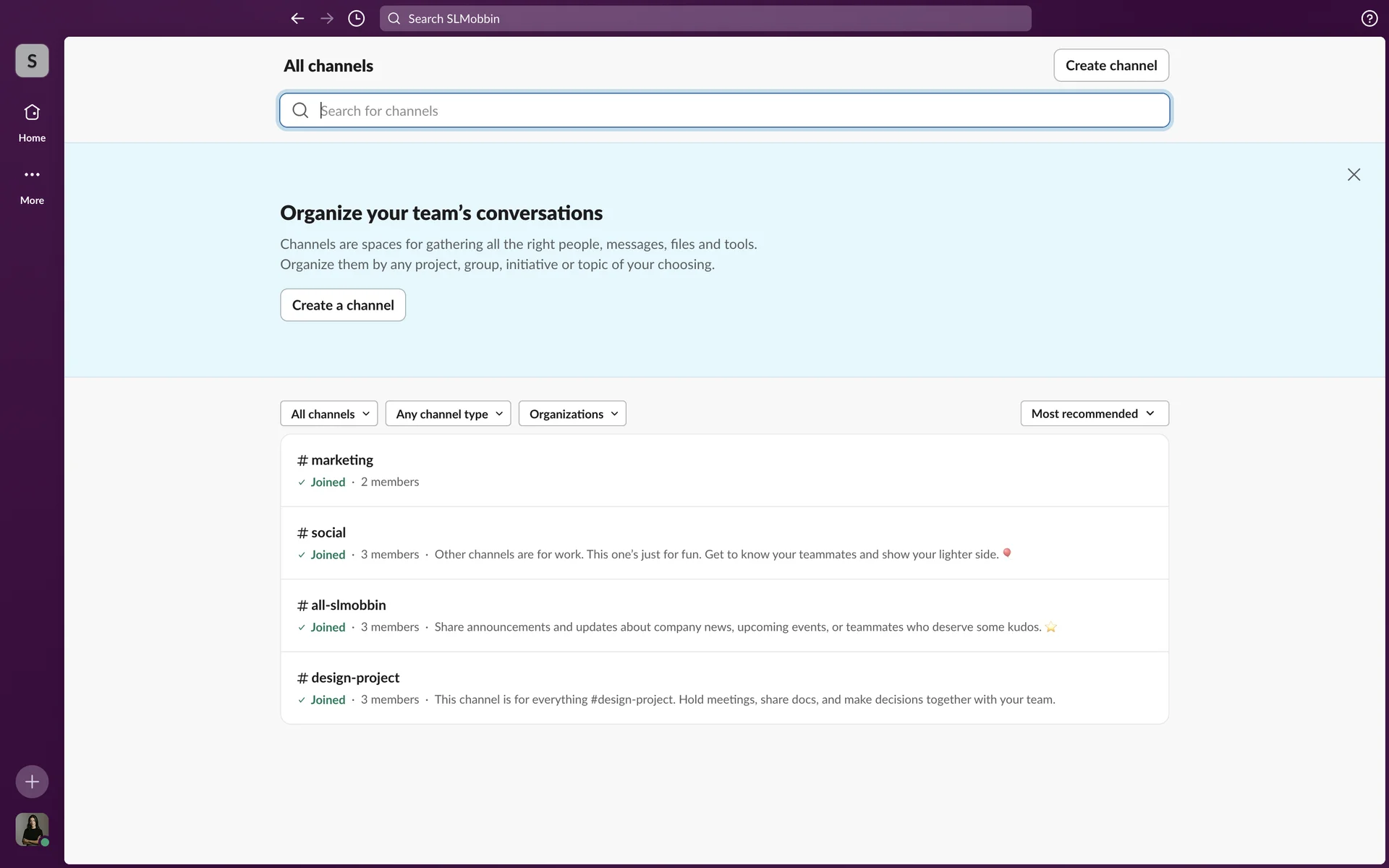Open the design-project channel row
The height and width of the screenshot is (868, 1389).
pyautogui.click(x=723, y=688)
